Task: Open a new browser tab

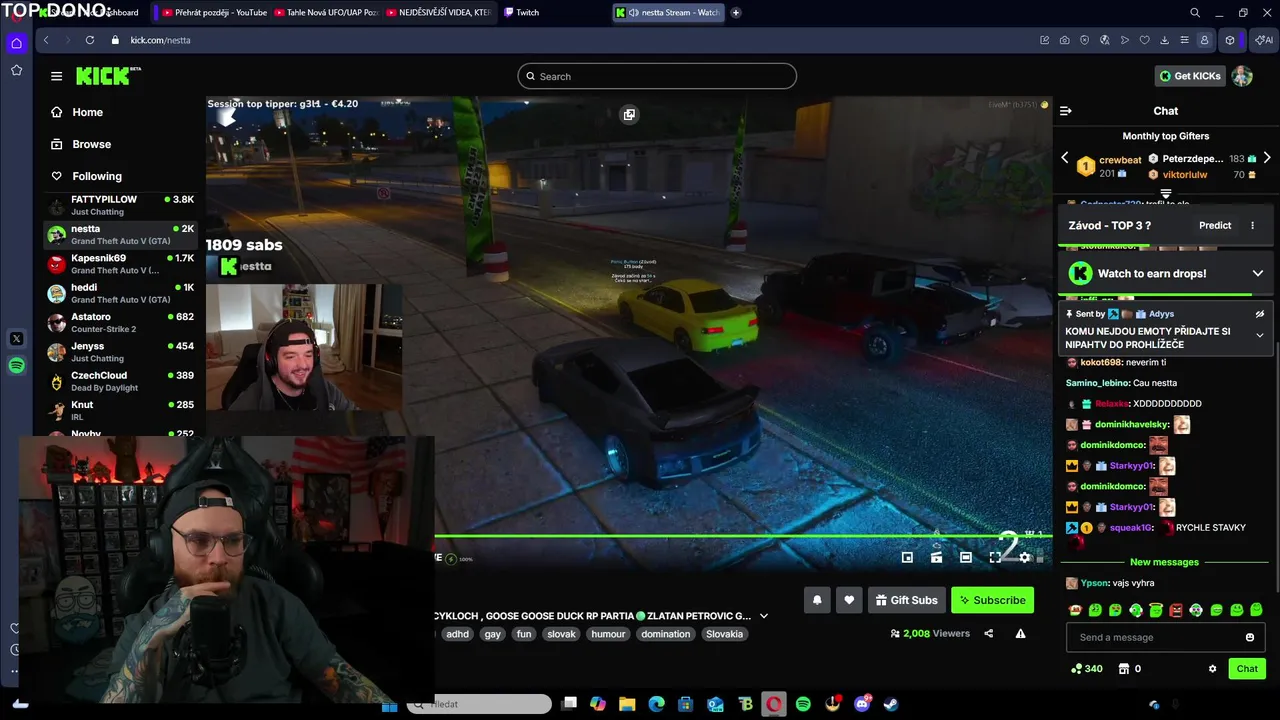Action: click(736, 12)
